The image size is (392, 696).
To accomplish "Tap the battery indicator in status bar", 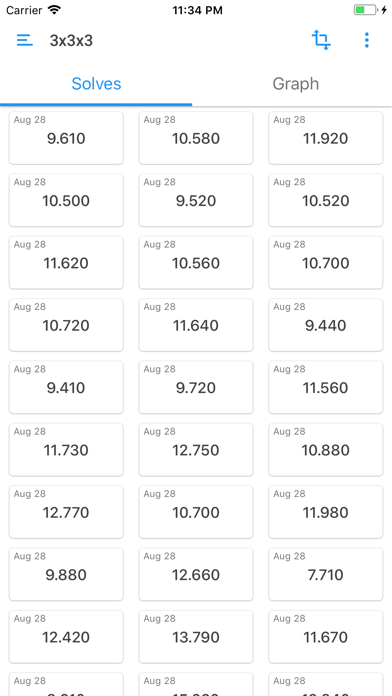I will pyautogui.click(x=366, y=10).
